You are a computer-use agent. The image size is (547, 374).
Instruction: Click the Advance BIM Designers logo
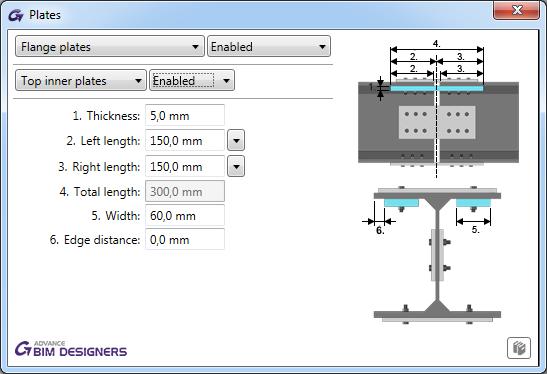pos(71,349)
